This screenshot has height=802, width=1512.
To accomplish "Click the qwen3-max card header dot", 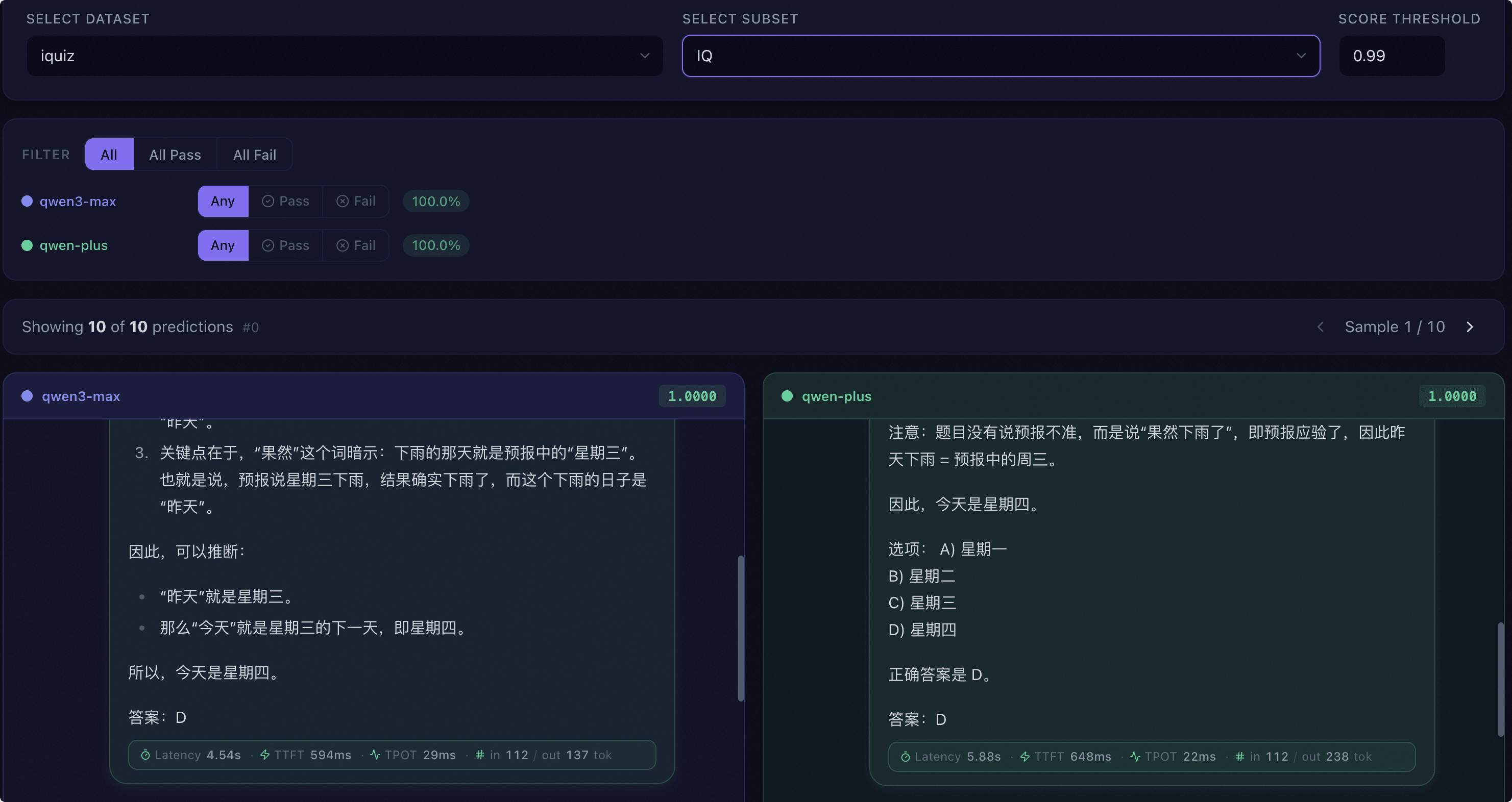I will [x=27, y=396].
